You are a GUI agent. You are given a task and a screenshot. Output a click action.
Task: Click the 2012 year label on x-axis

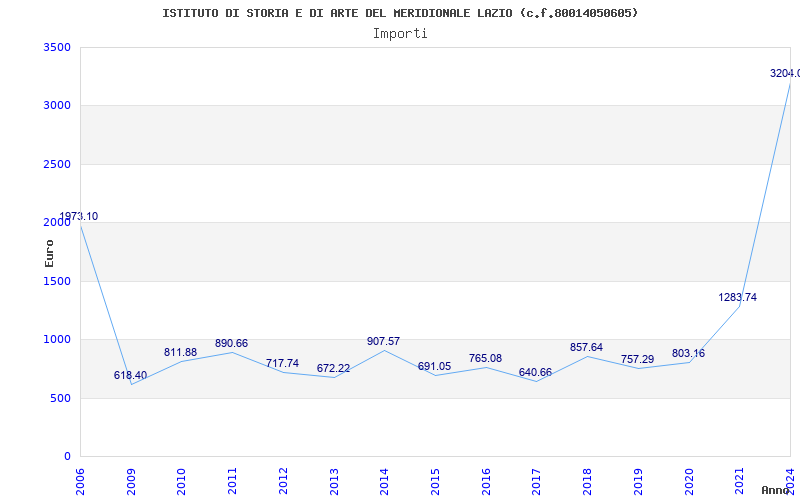(x=283, y=482)
